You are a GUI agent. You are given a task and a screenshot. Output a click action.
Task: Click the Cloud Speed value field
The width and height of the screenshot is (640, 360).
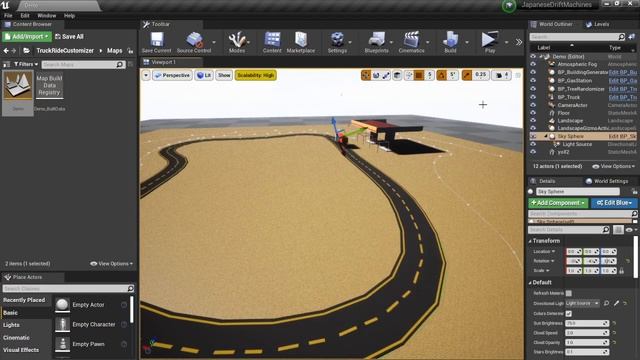[587, 333]
